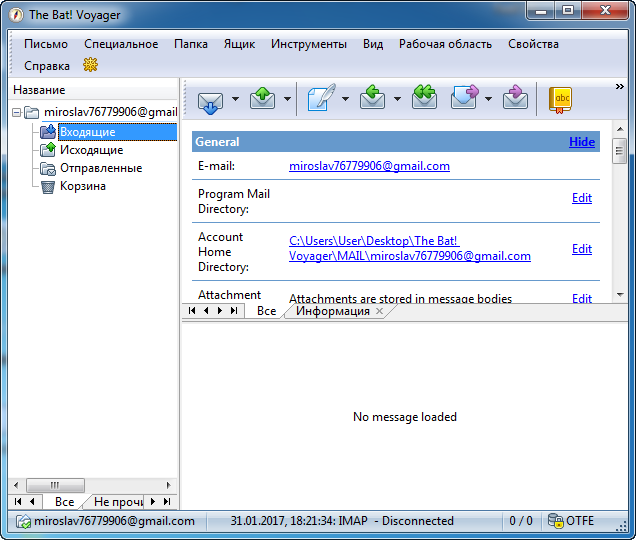Open dropdown next to Reply button
This screenshot has height=540, width=636.
[x=398, y=99]
